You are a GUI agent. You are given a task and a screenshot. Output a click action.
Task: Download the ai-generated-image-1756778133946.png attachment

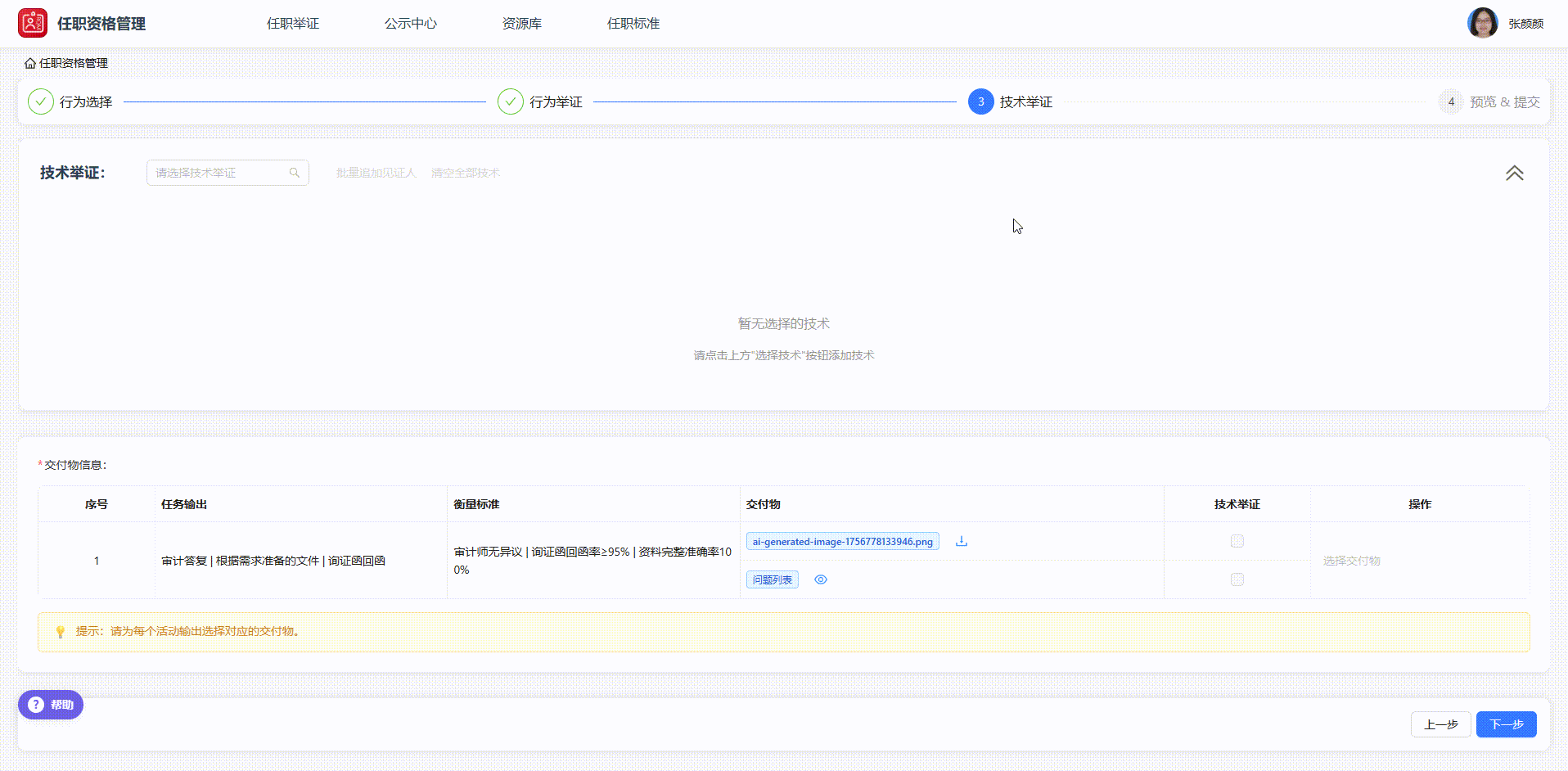tap(962, 541)
